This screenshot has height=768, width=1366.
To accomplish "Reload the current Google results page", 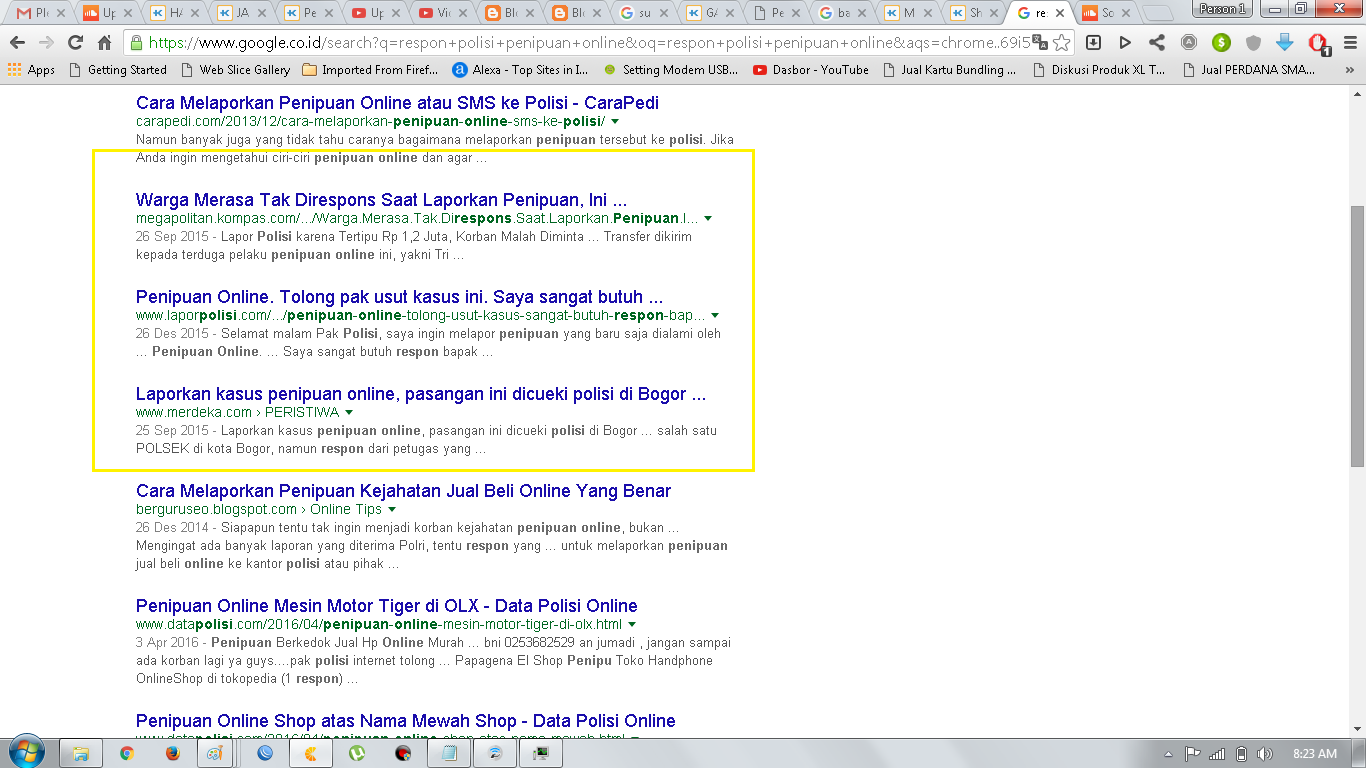I will [x=75, y=43].
